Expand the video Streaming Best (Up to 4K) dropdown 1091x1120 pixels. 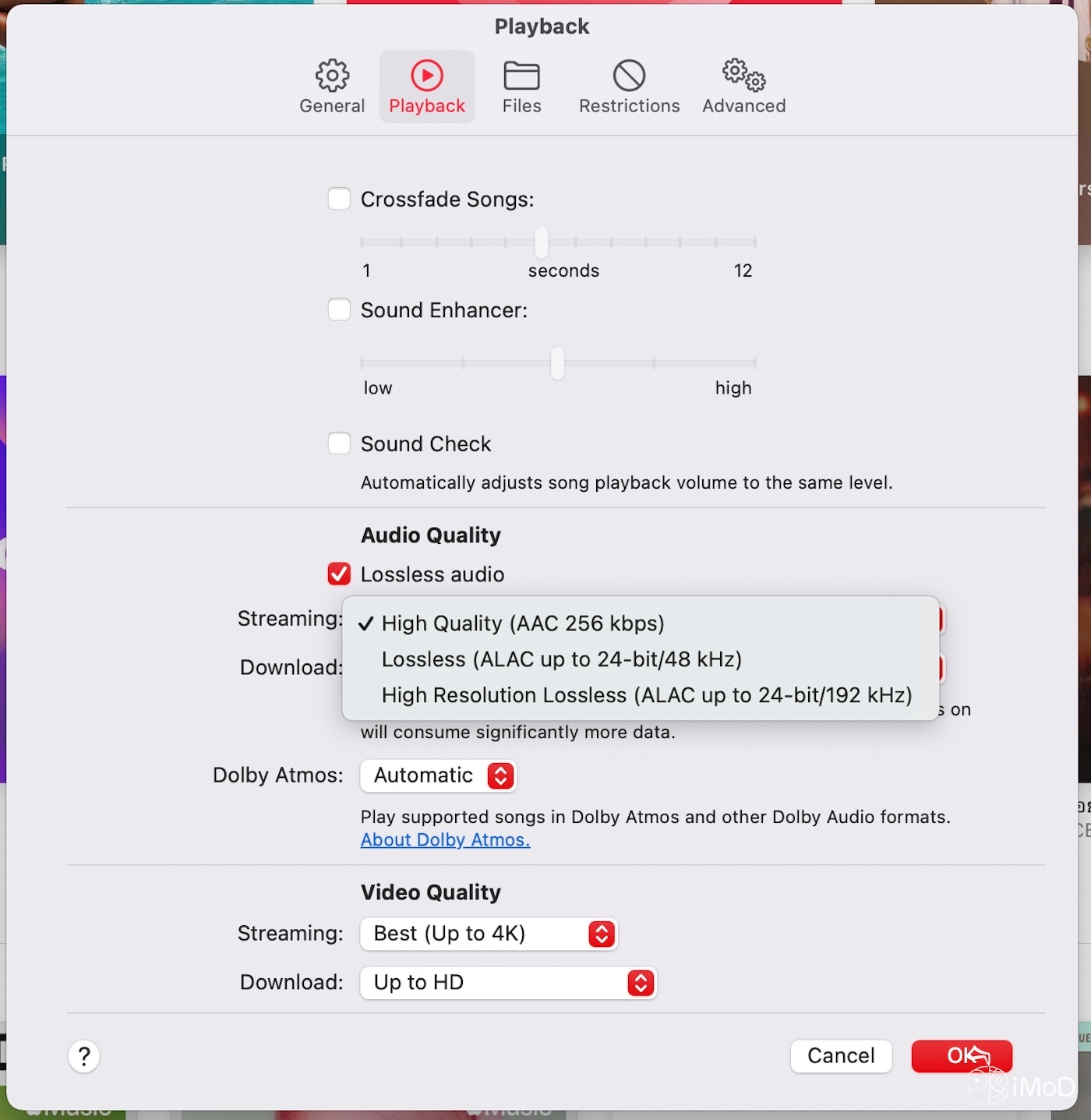[489, 934]
